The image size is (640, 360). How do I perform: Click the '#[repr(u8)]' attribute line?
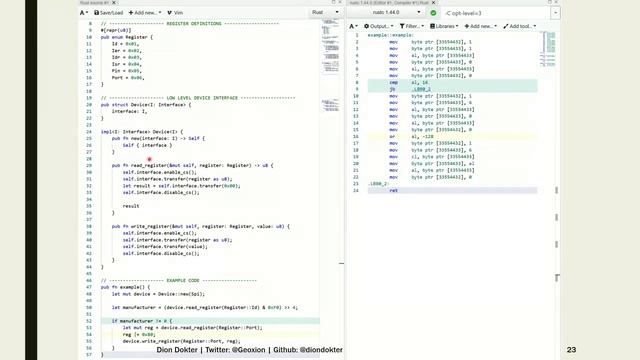click(x=116, y=30)
